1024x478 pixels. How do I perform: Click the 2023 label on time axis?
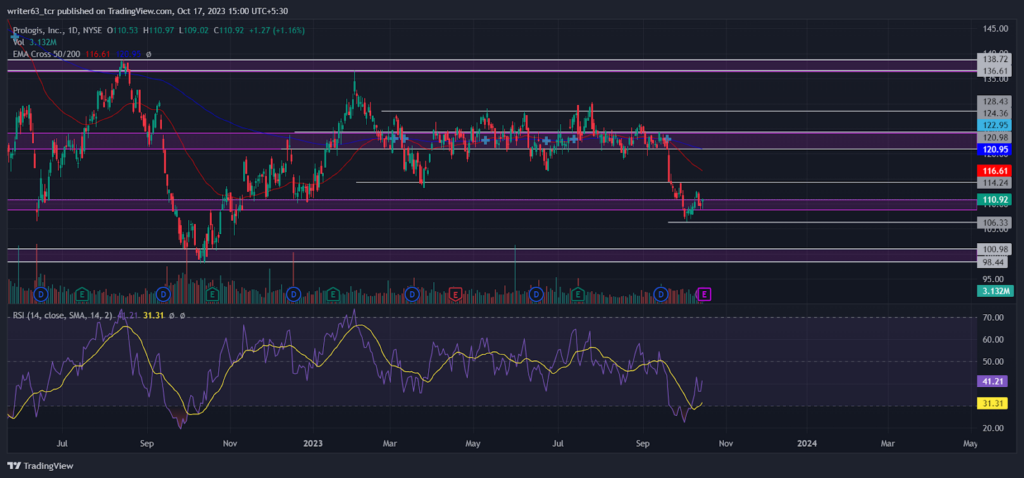(314, 443)
